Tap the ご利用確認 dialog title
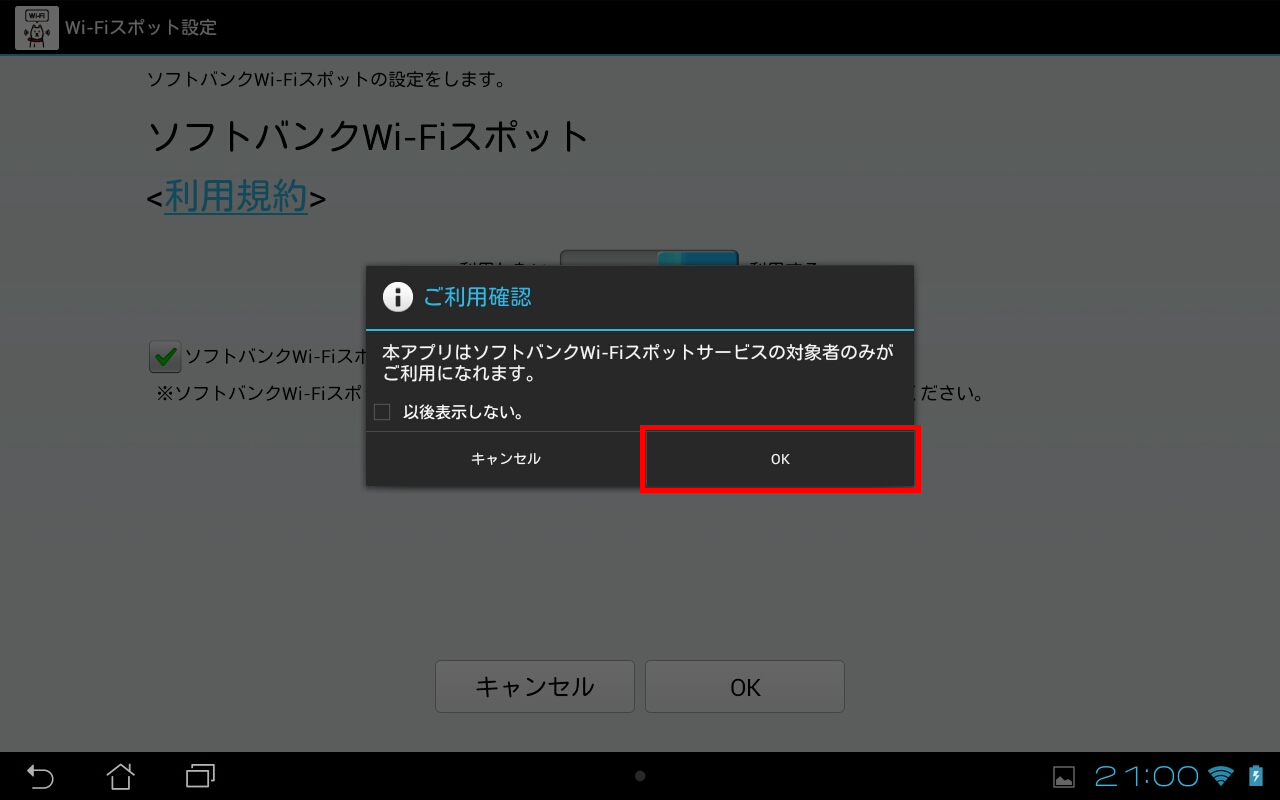1280x800 pixels. click(478, 297)
